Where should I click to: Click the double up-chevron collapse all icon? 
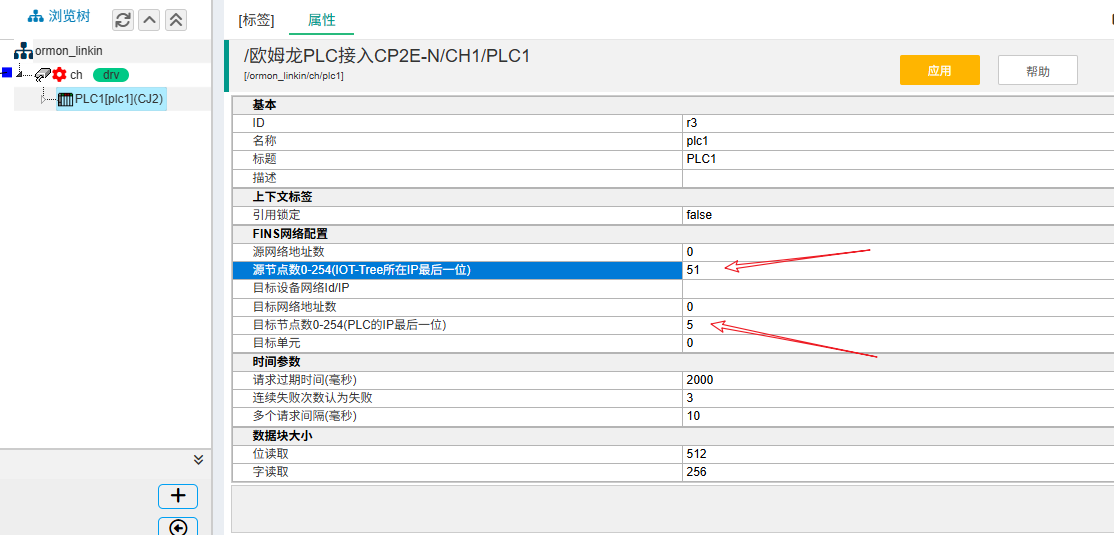point(175,20)
